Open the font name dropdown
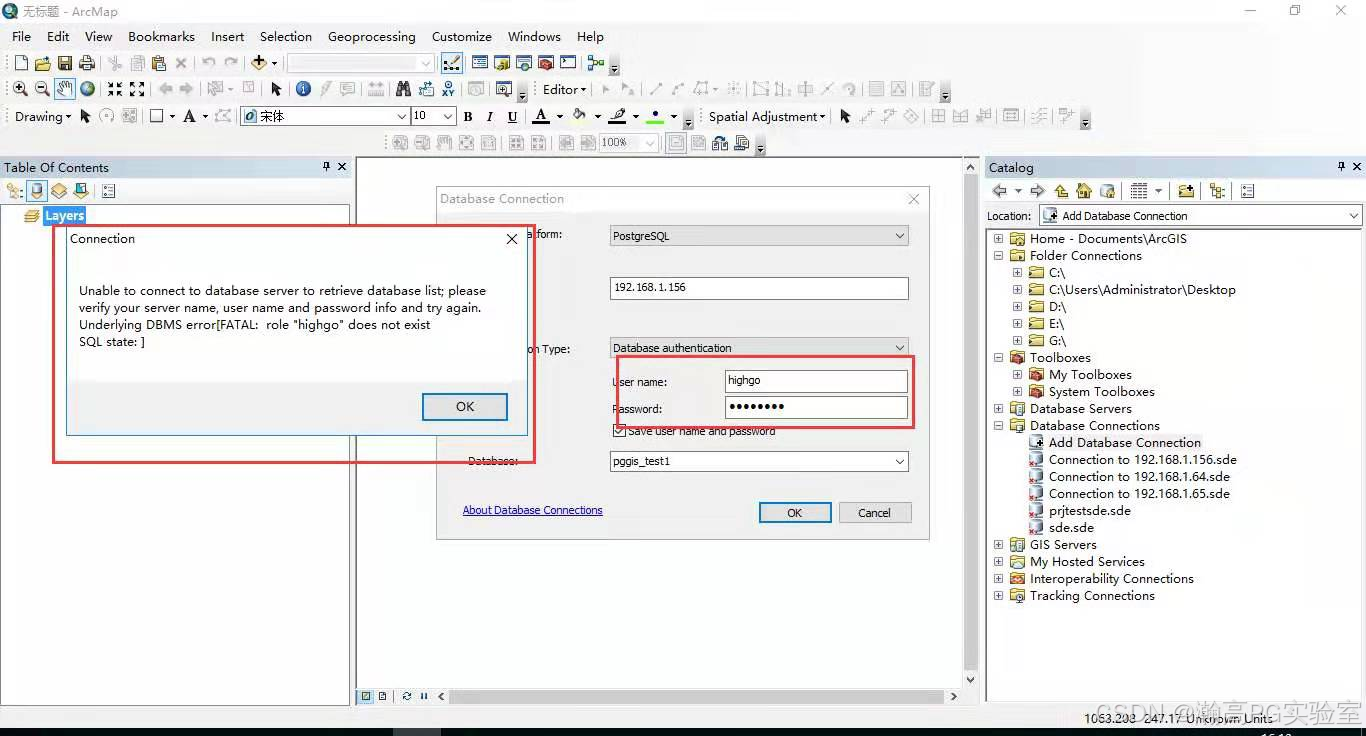This screenshot has height=736, width=1366. [x=402, y=116]
